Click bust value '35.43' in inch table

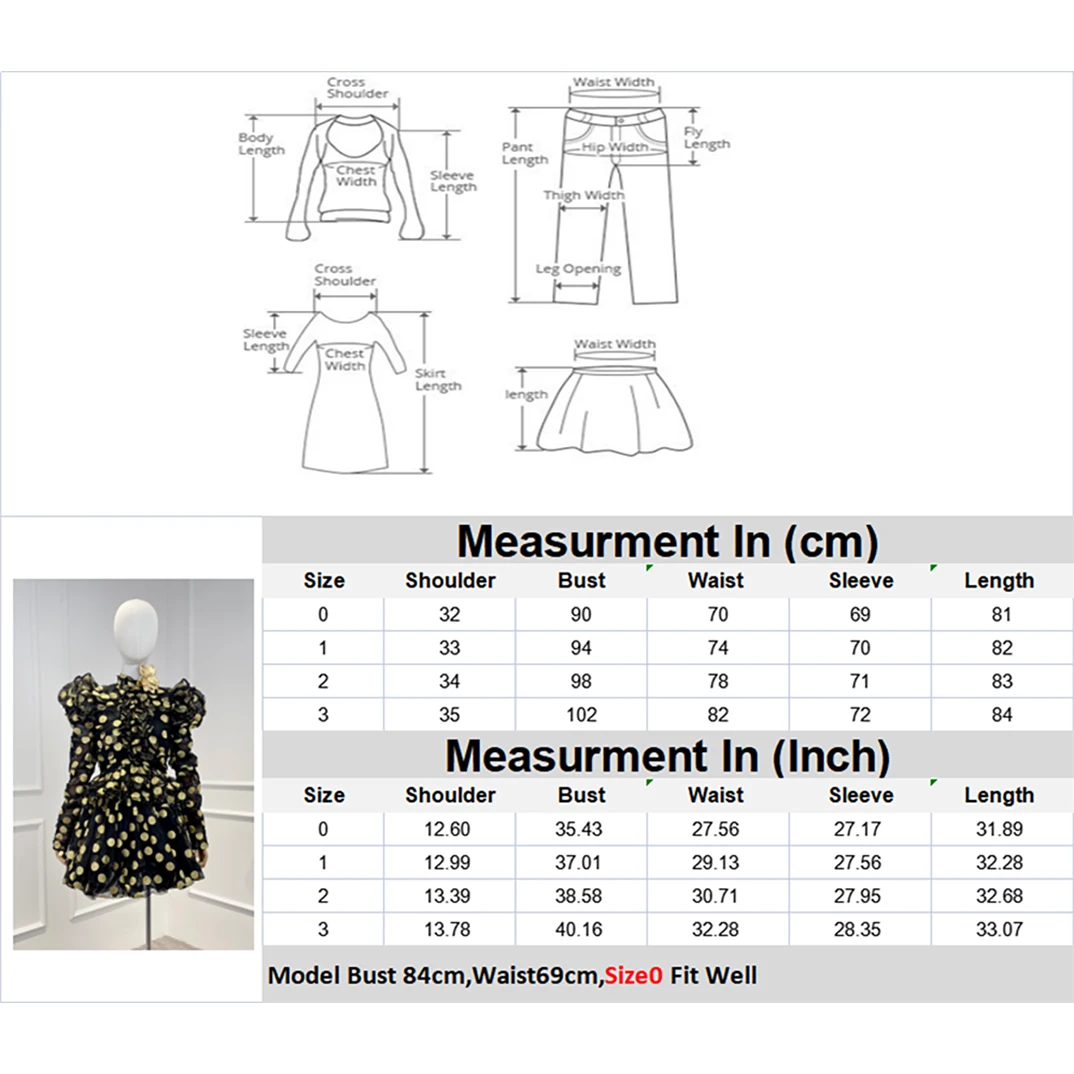click(579, 829)
